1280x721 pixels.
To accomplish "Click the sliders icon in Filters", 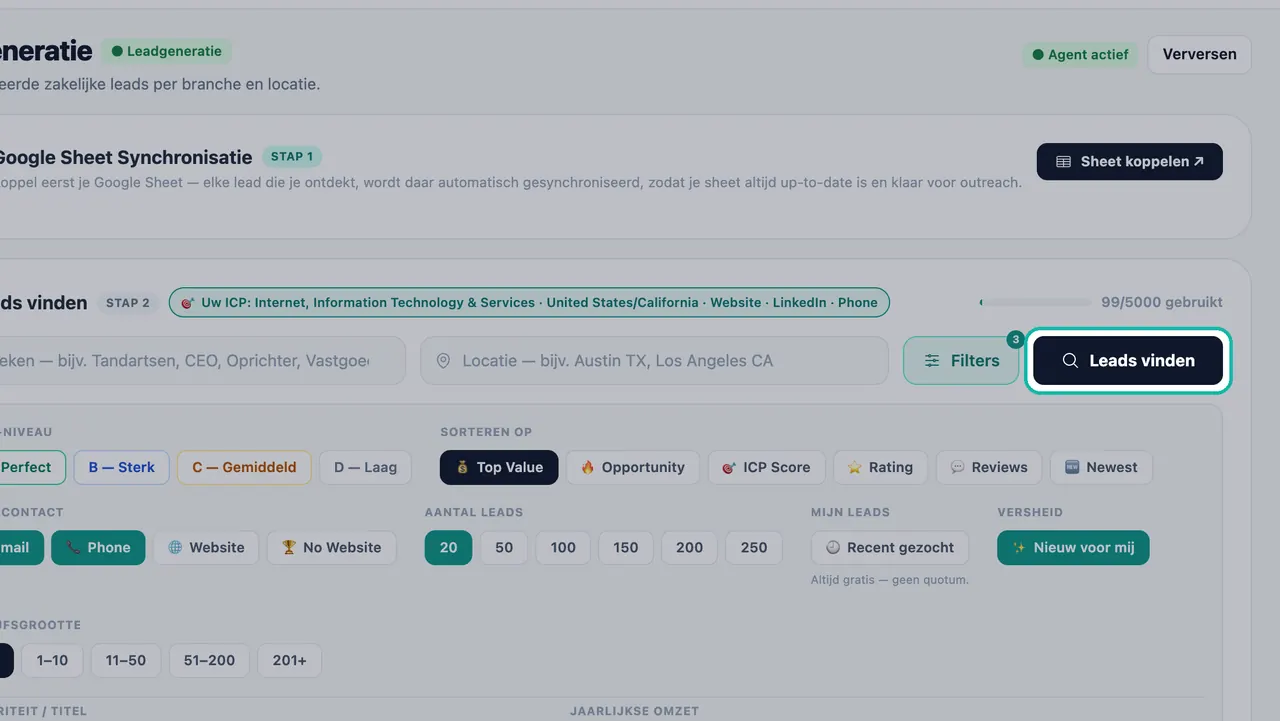I will pyautogui.click(x=931, y=361).
